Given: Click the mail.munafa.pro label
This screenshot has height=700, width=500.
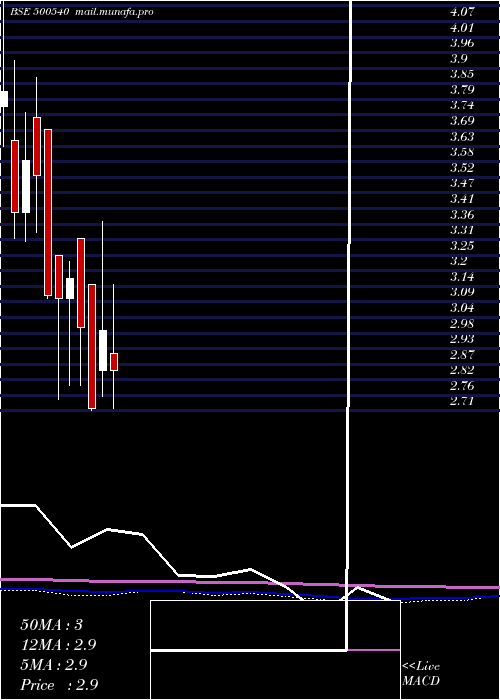Looking at the screenshot, I should (113, 12).
